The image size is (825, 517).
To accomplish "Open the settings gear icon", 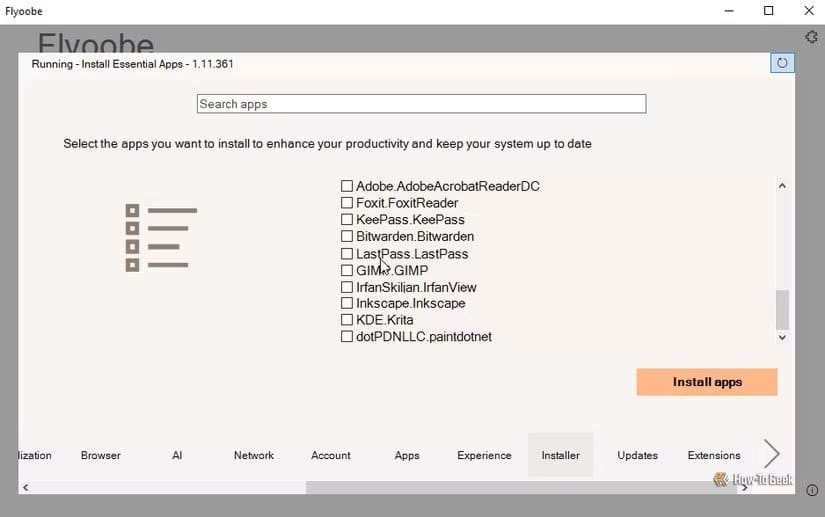I will [811, 37].
